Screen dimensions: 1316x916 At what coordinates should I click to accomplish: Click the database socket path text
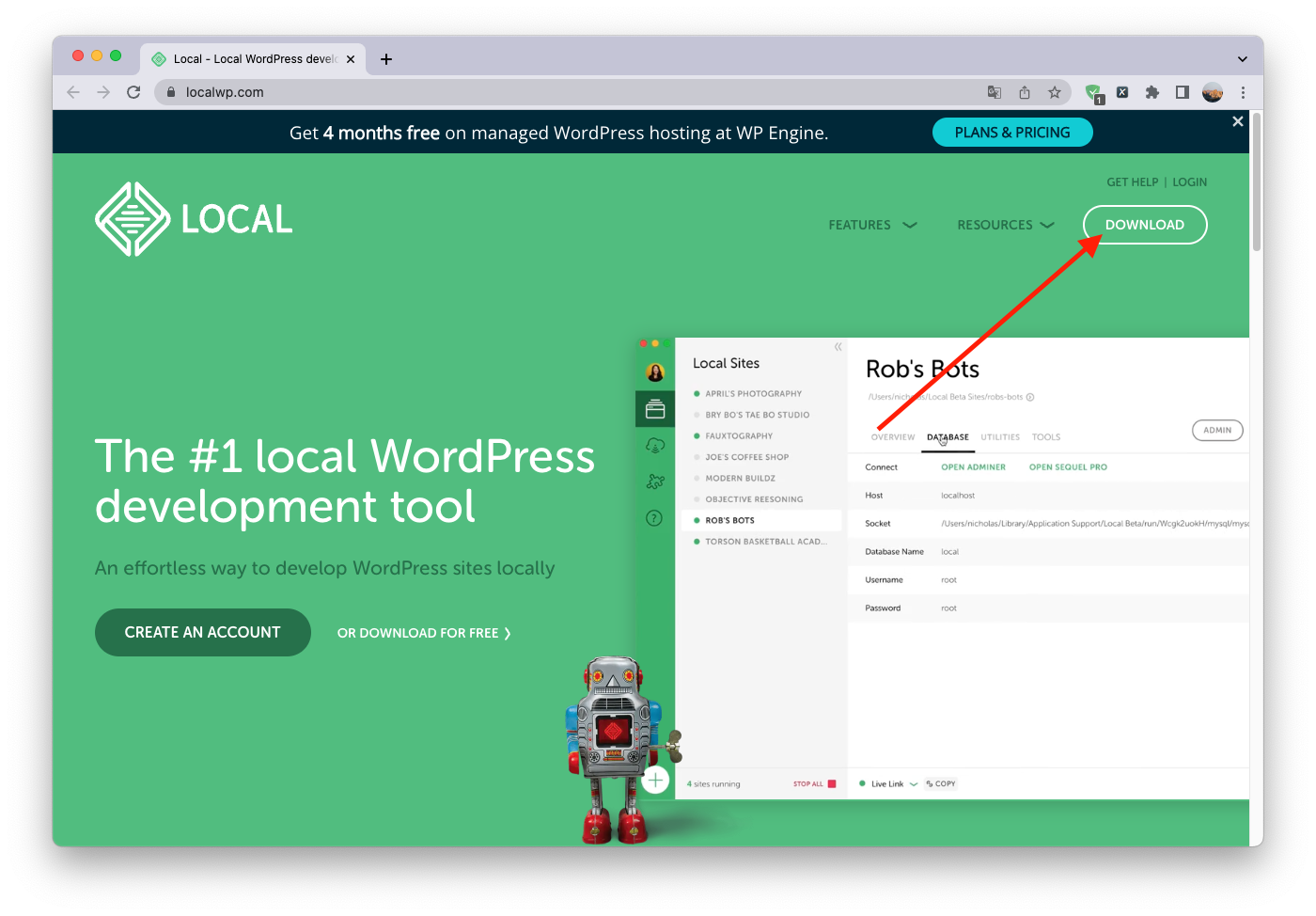1095,524
